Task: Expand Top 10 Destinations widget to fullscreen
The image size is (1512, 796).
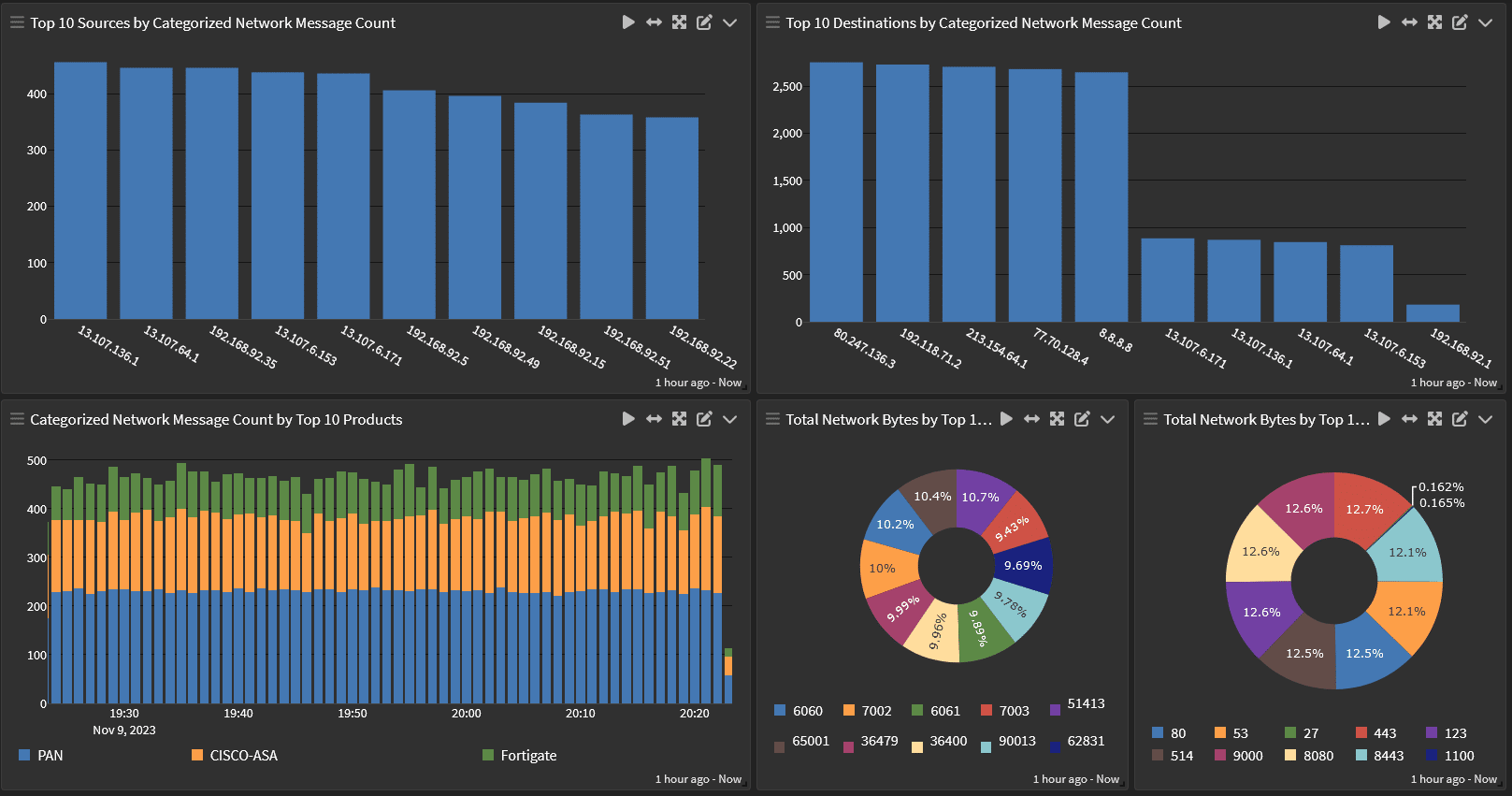Action: pos(1434,22)
